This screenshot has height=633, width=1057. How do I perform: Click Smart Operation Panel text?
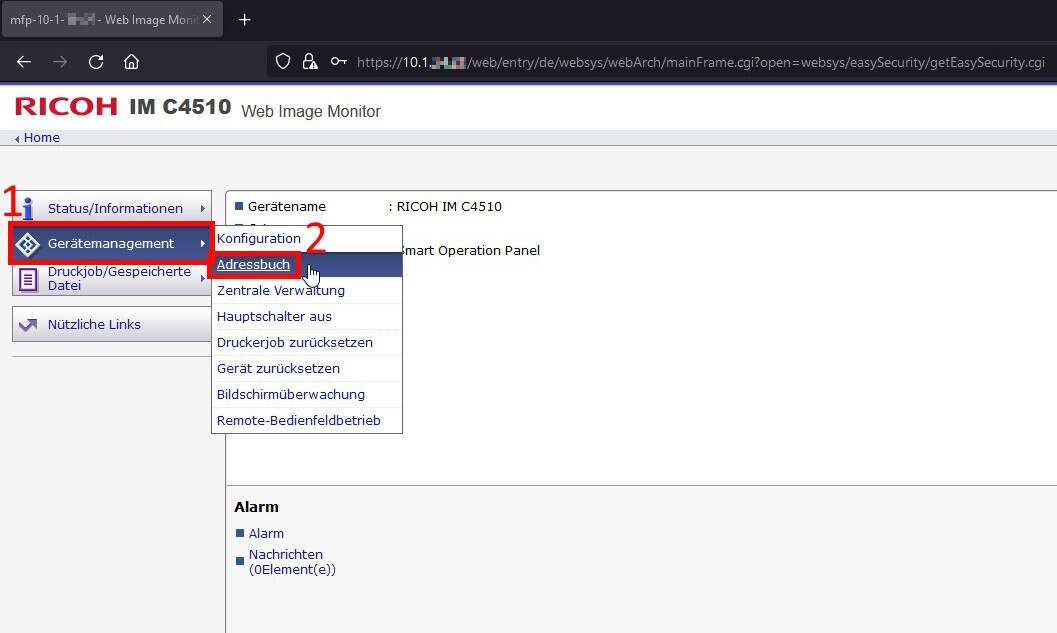coord(470,250)
